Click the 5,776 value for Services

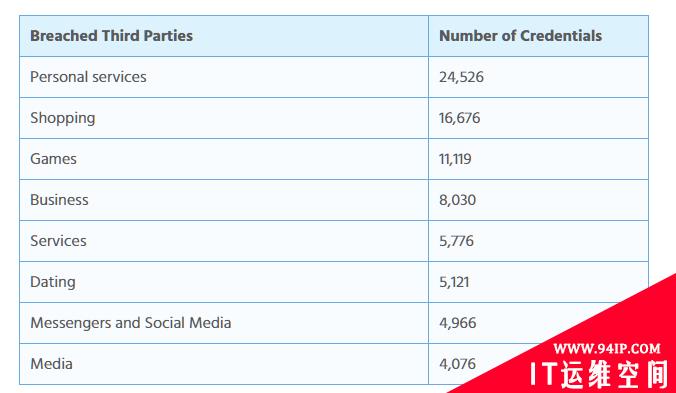tap(457, 241)
